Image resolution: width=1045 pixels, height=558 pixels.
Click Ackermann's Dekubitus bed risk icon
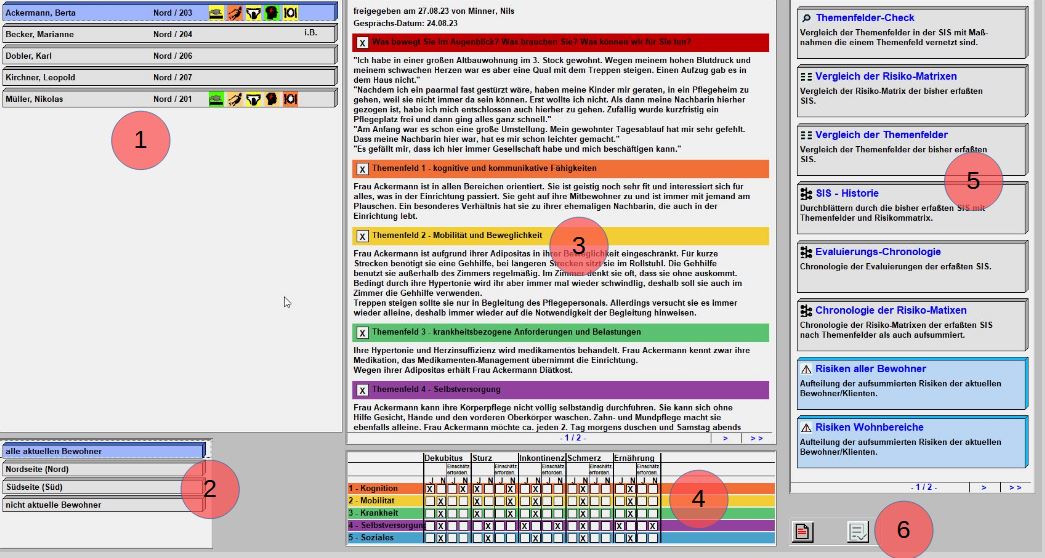click(217, 13)
